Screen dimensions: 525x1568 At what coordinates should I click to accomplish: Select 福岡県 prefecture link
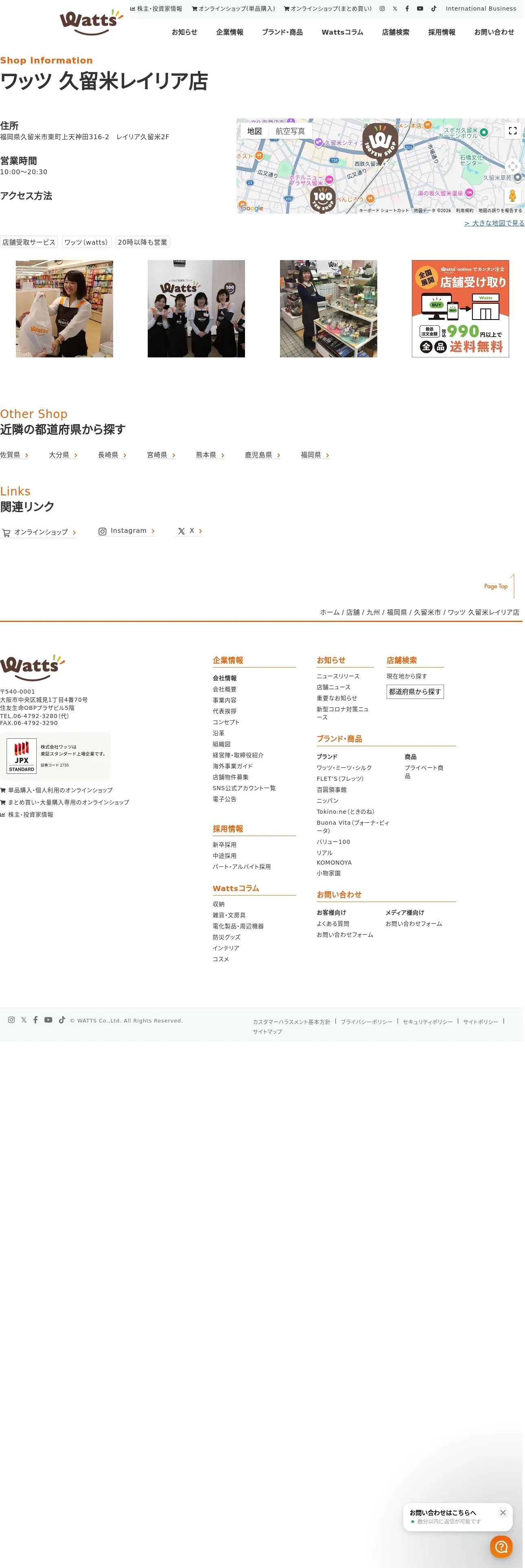[x=315, y=455]
